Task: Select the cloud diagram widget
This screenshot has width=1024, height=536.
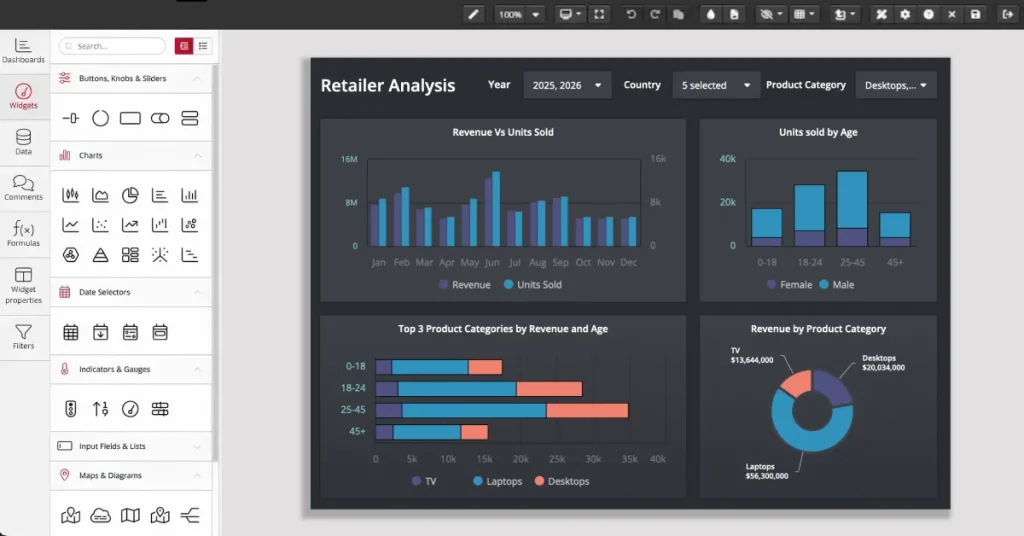Action: (101, 516)
